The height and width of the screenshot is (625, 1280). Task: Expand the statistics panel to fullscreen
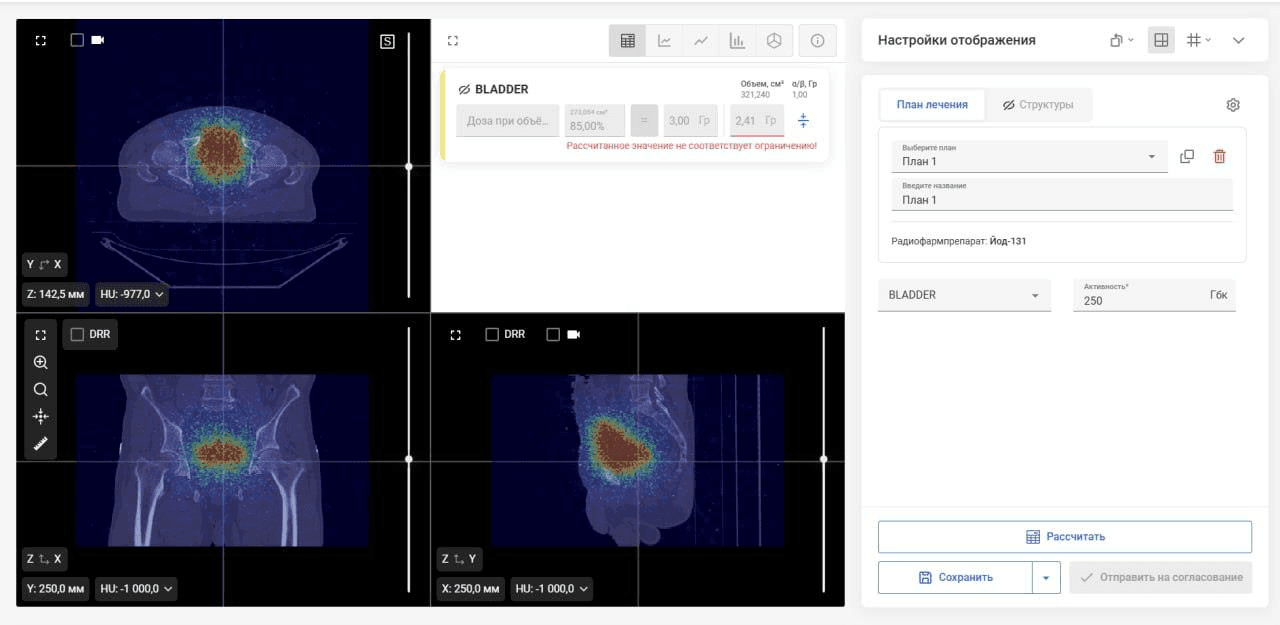click(x=453, y=41)
